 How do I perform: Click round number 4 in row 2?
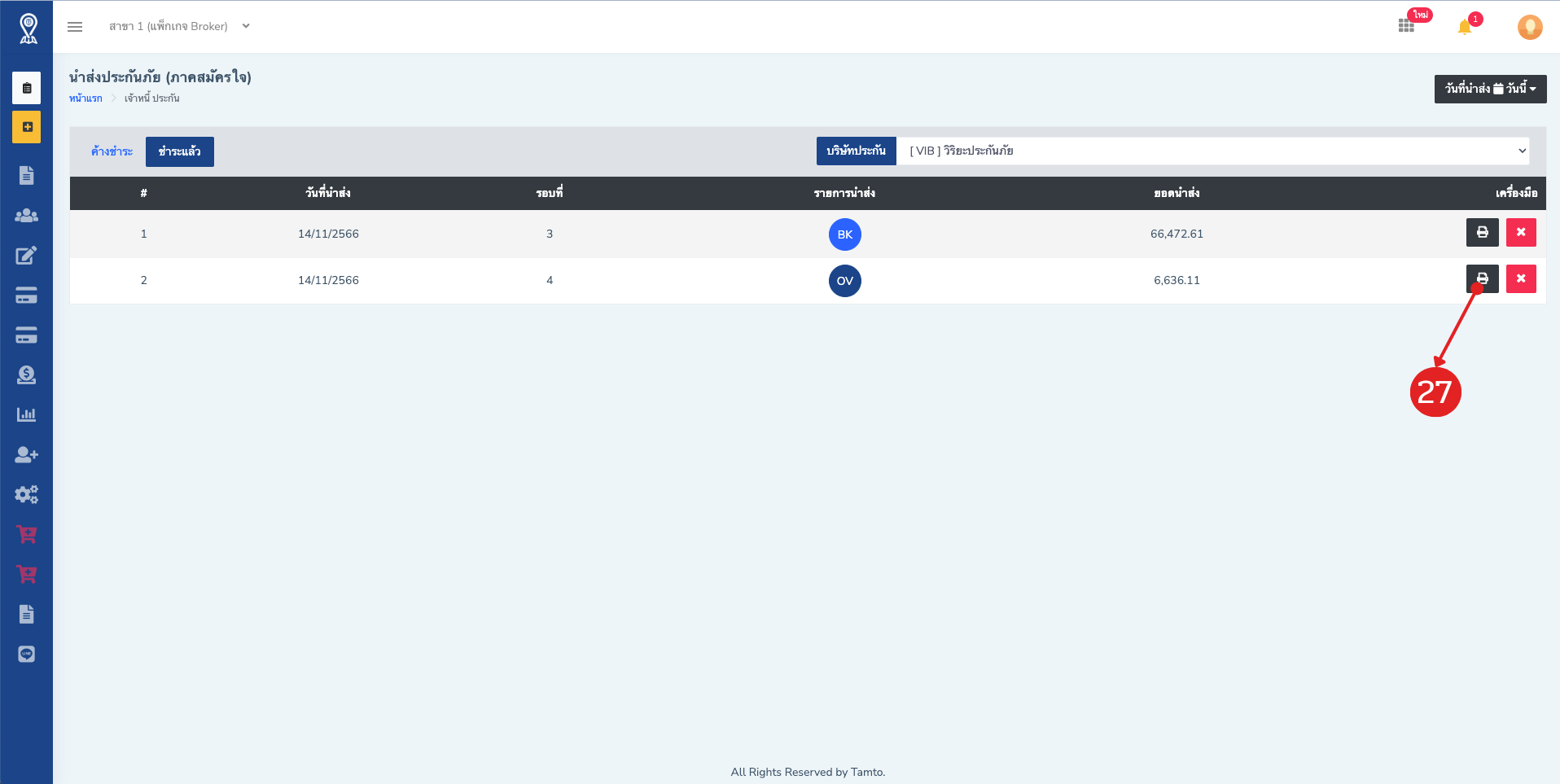[550, 280]
